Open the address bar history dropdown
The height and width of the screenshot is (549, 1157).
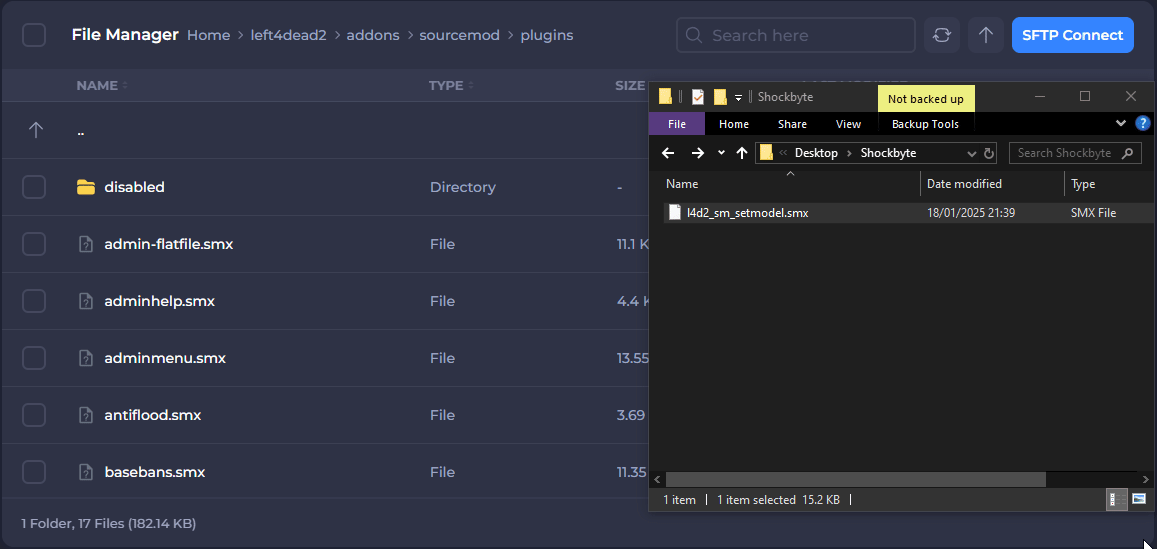click(971, 154)
